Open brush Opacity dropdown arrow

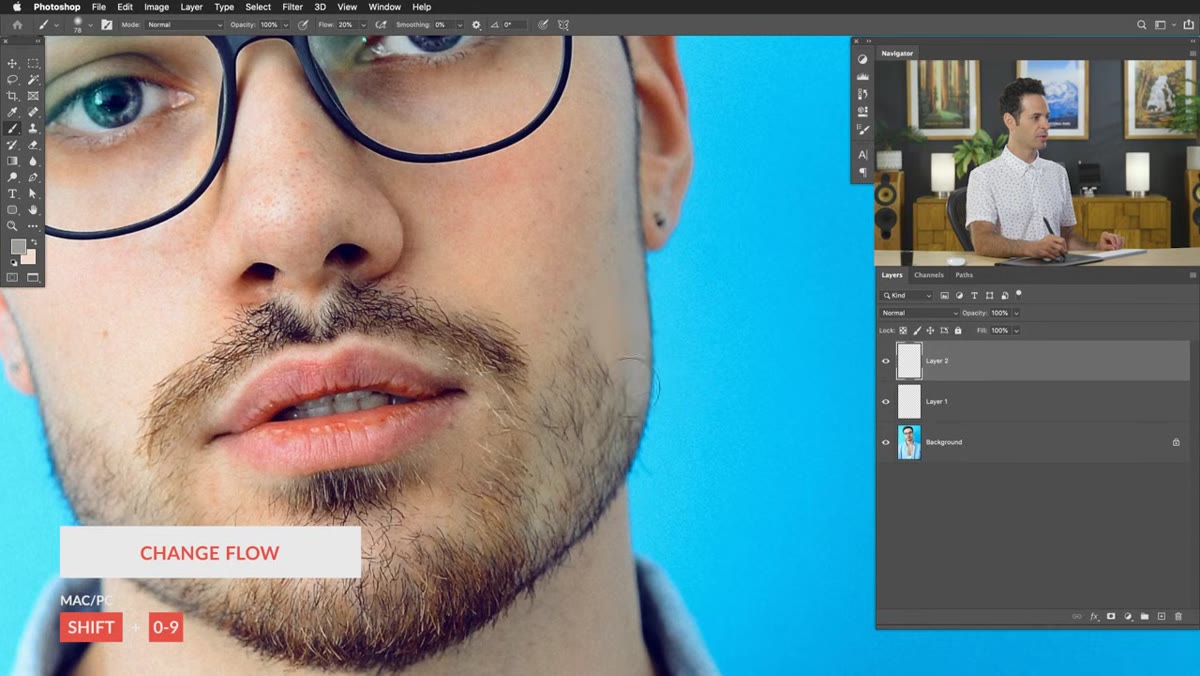pos(285,24)
